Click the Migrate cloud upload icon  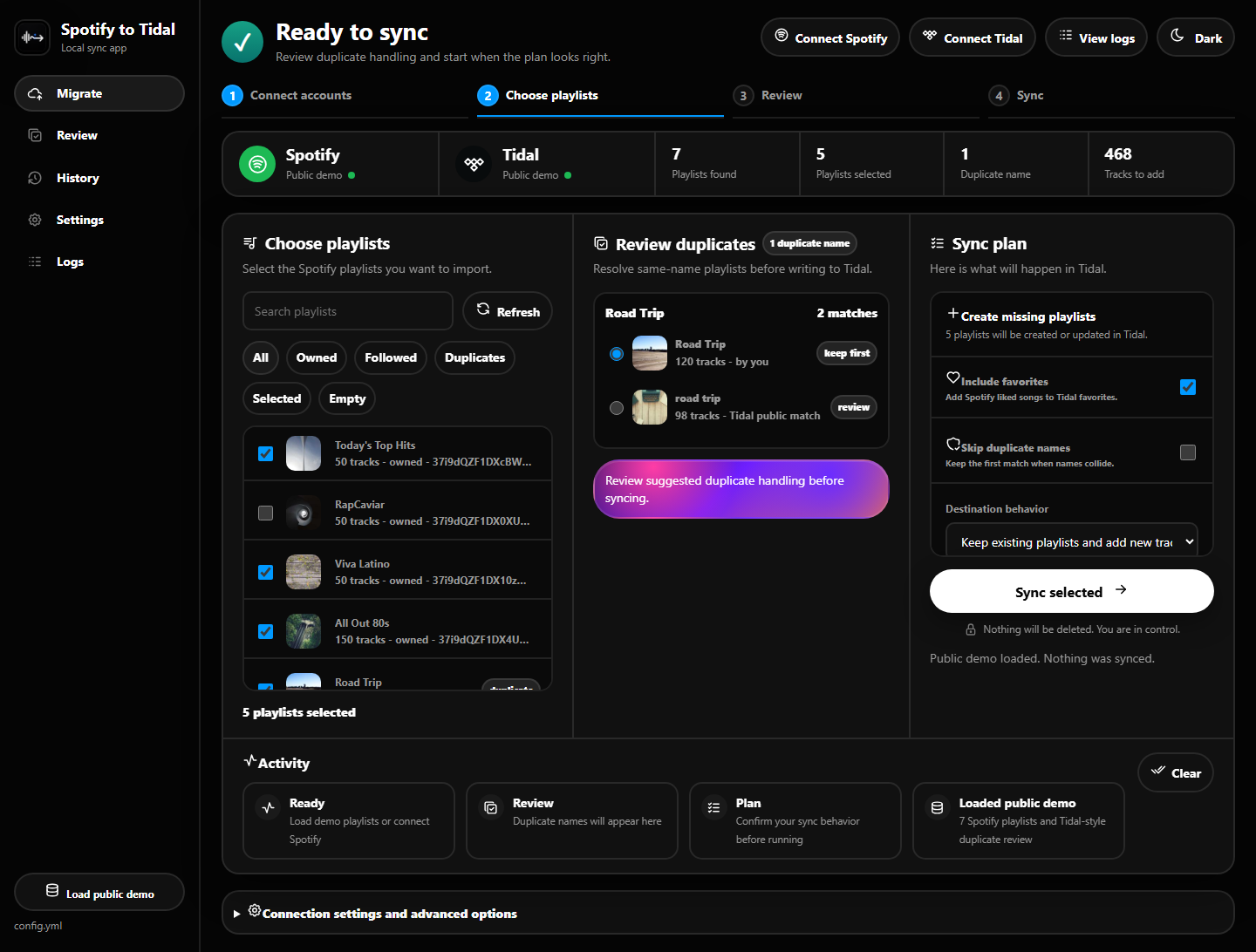[x=35, y=93]
